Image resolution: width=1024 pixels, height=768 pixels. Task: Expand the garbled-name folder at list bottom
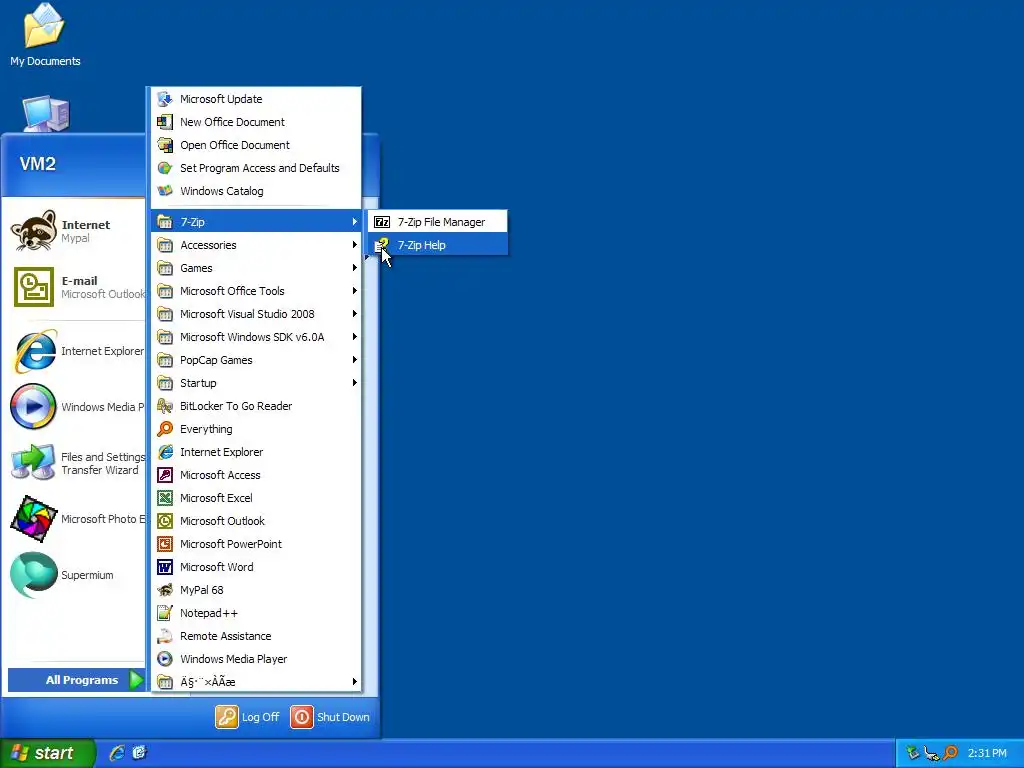[256, 682]
